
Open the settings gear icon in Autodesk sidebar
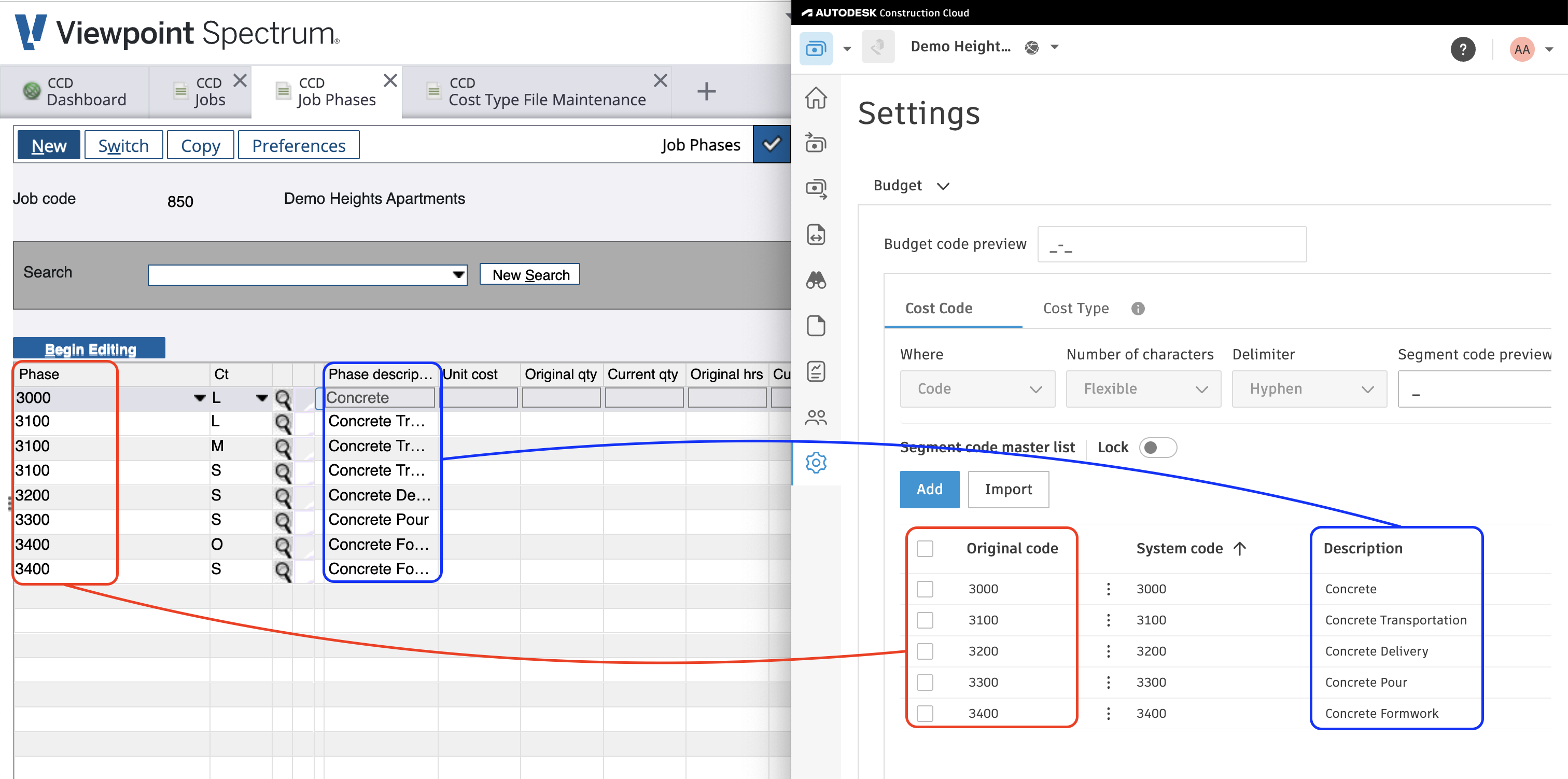pos(816,463)
